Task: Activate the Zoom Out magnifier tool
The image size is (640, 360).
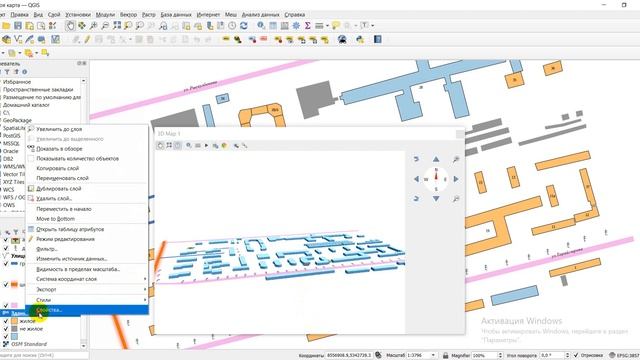Action: point(105,26)
